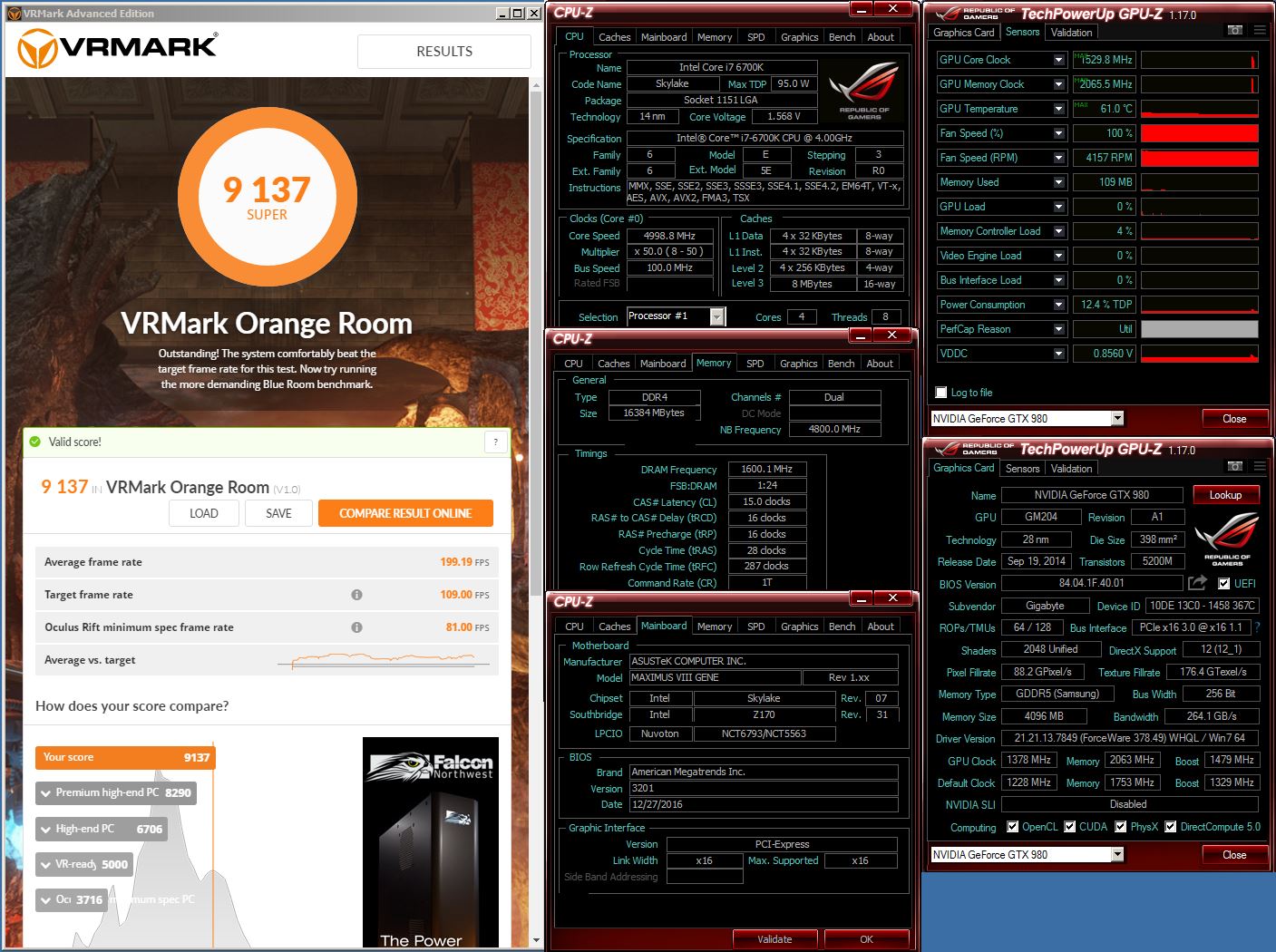Click the BIOS save/share arrow icon in GPU-Z

click(x=1197, y=583)
